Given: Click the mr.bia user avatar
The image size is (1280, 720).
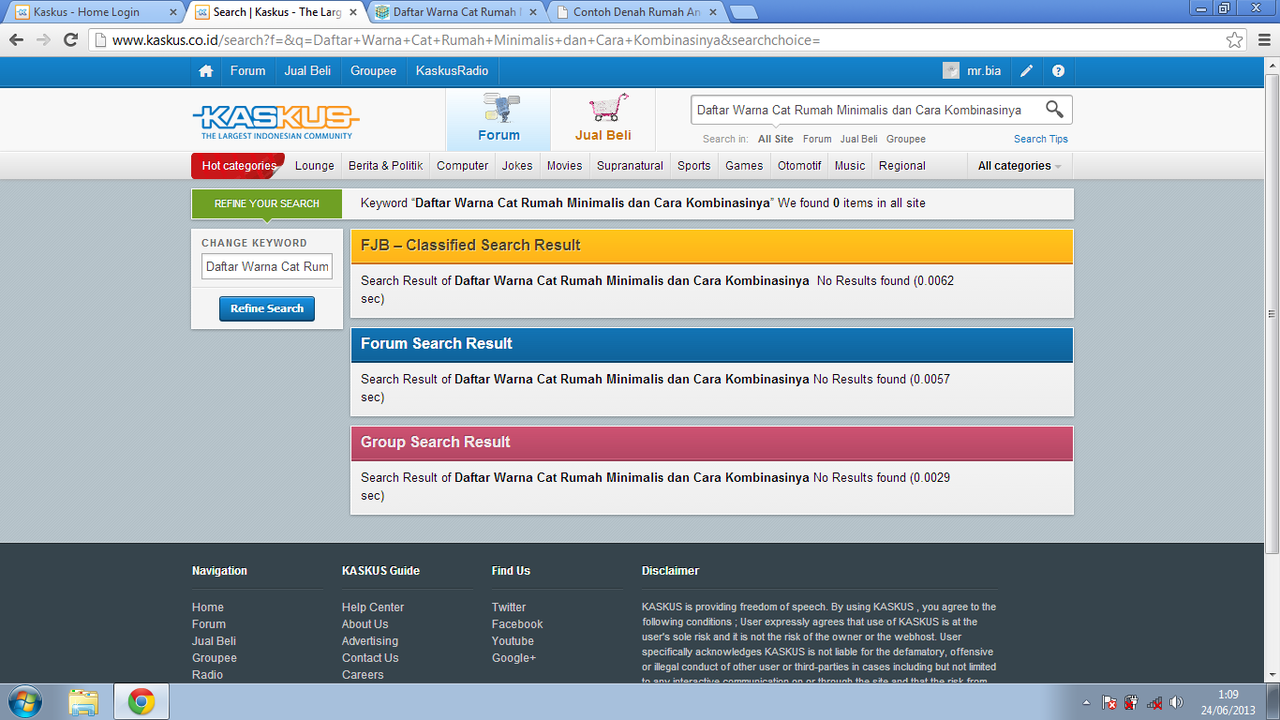Looking at the screenshot, I should pyautogui.click(x=951, y=71).
